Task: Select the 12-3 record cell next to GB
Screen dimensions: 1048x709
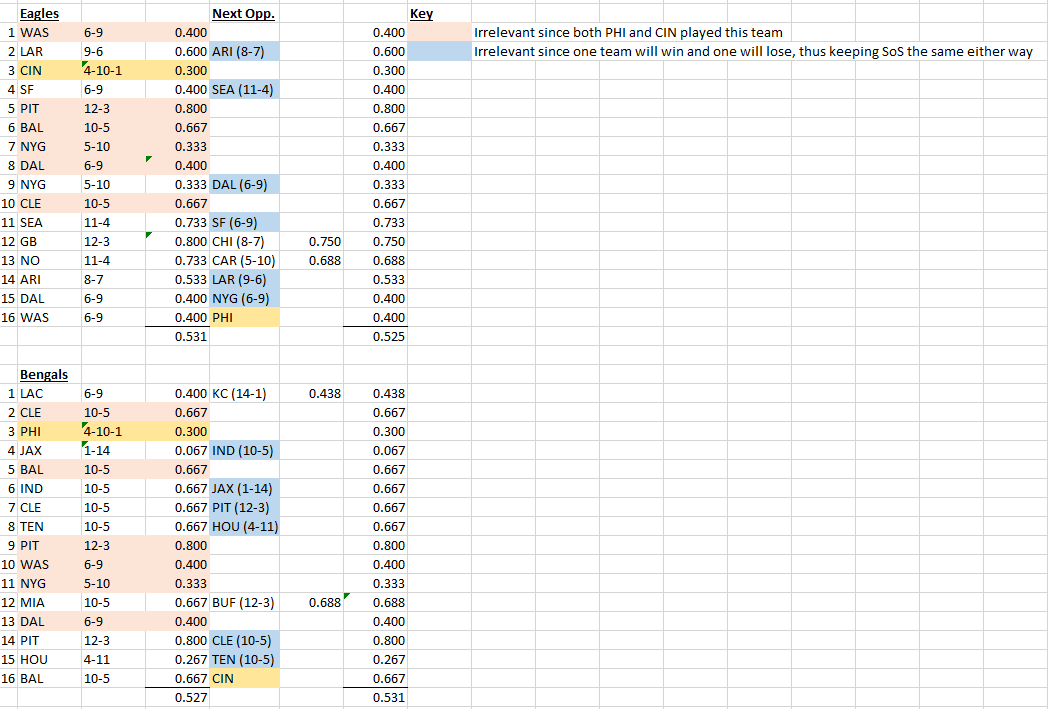Action: click(x=114, y=241)
